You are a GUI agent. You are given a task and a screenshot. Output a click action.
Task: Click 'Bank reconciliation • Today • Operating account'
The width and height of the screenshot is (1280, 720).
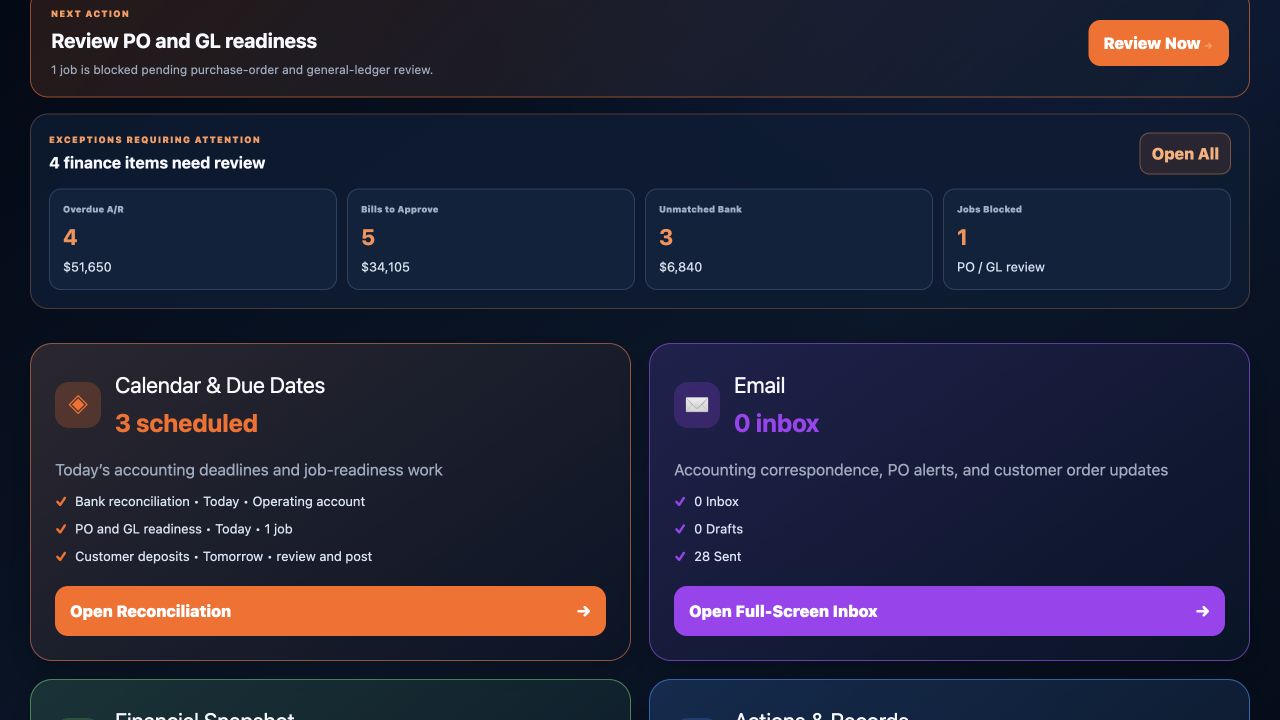click(220, 502)
